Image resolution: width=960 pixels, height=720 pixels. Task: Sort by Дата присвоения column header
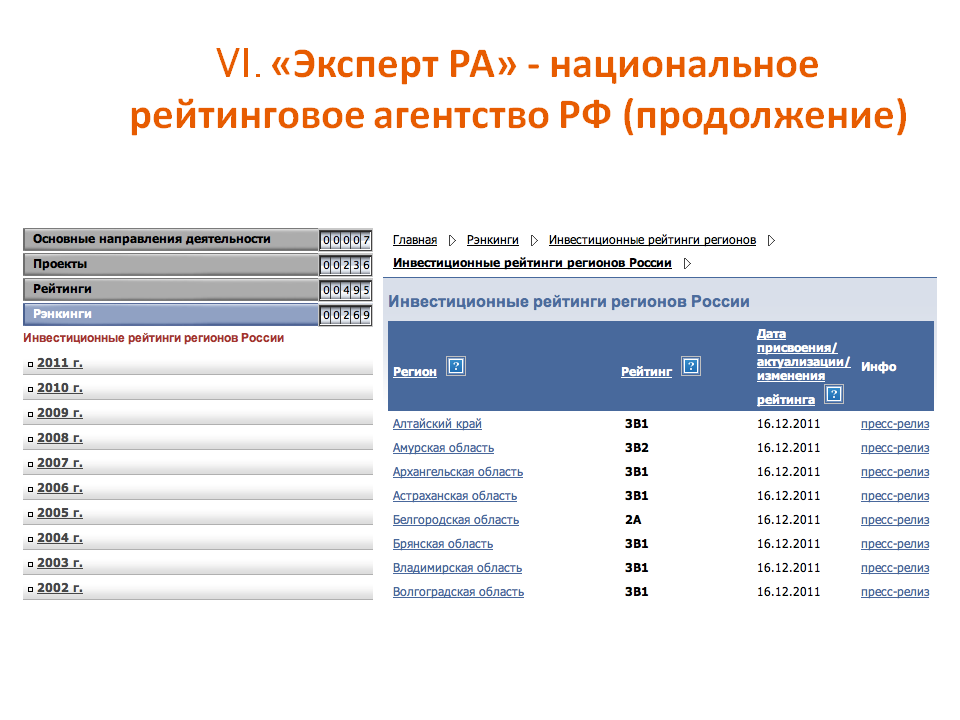tap(803, 366)
